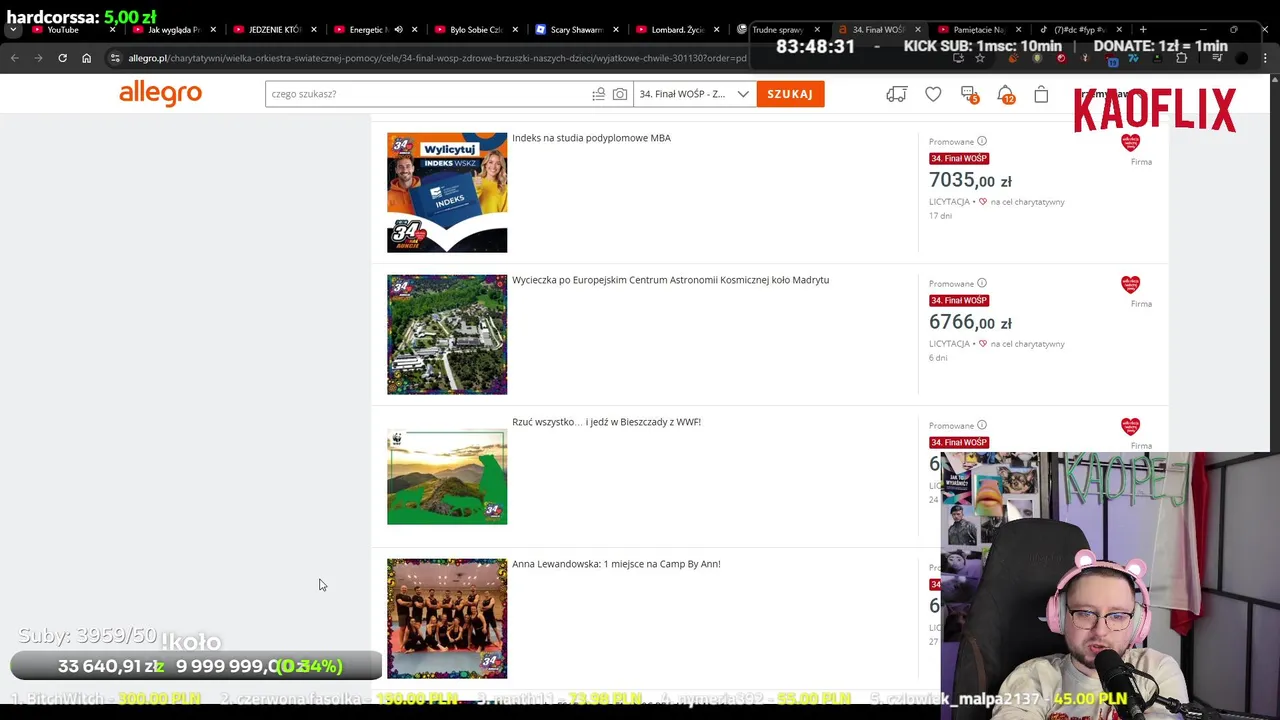
Task: Click the Allegro logo
Action: [160, 94]
